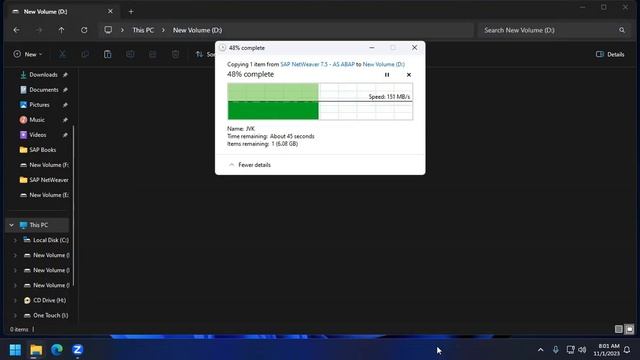640x360 pixels.
Task: Open New Volume (D:) destination link
Action: [x=384, y=64]
